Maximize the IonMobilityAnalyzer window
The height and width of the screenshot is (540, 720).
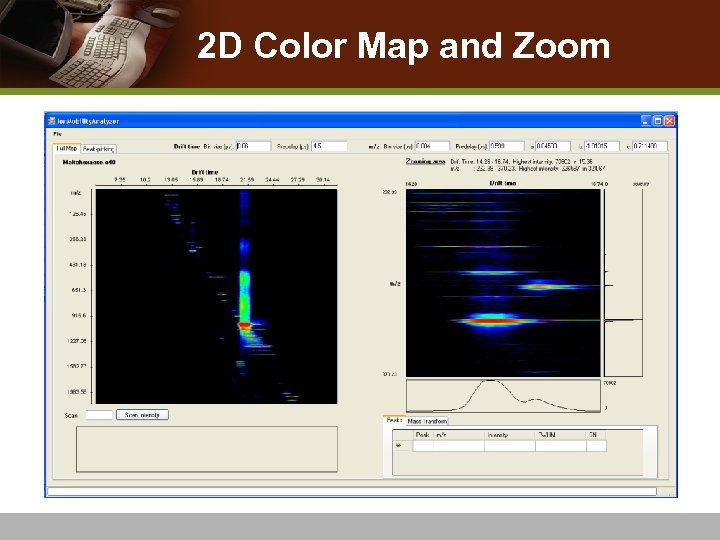click(658, 121)
